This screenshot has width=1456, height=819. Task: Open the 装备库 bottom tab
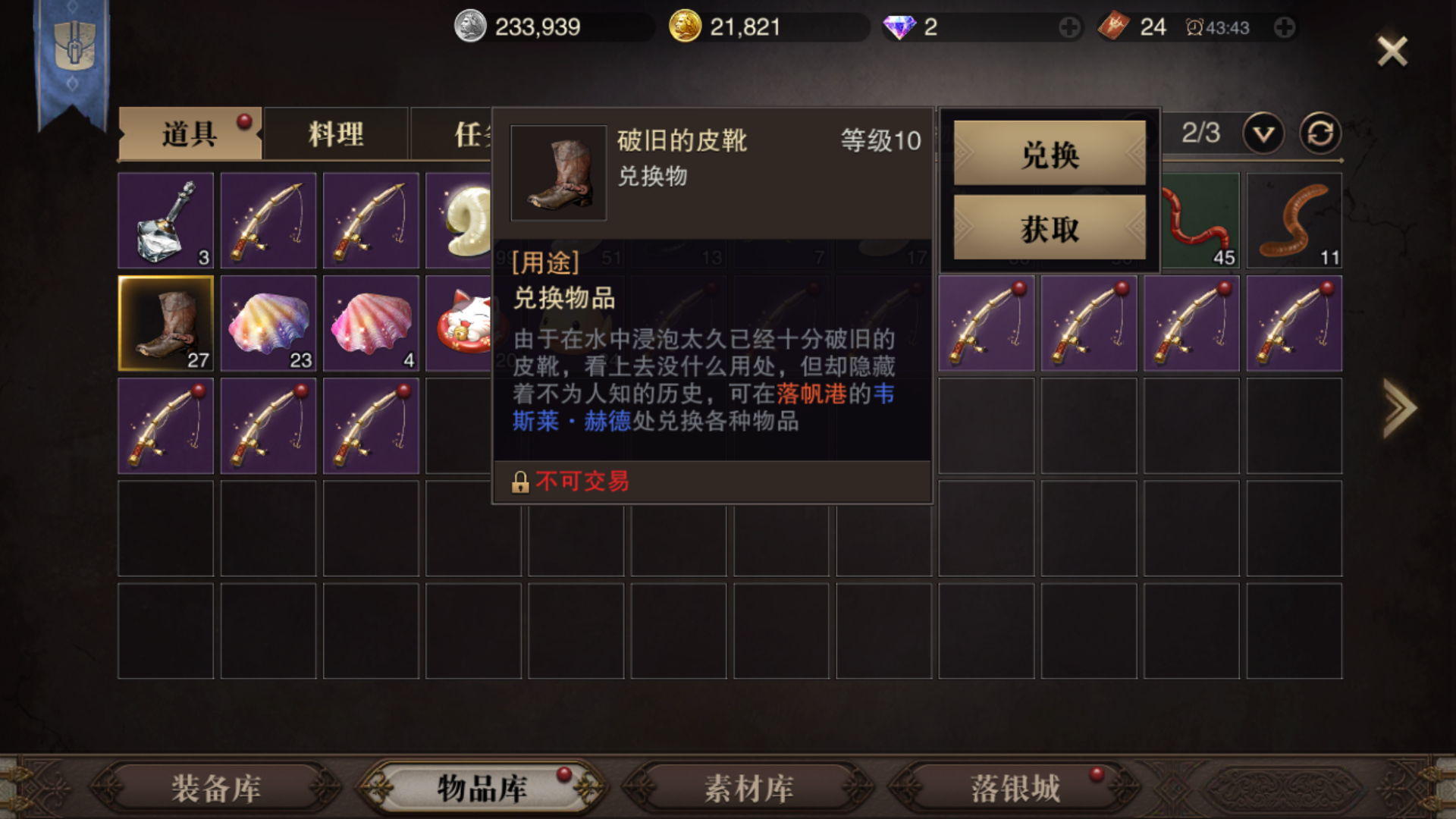coord(216,789)
